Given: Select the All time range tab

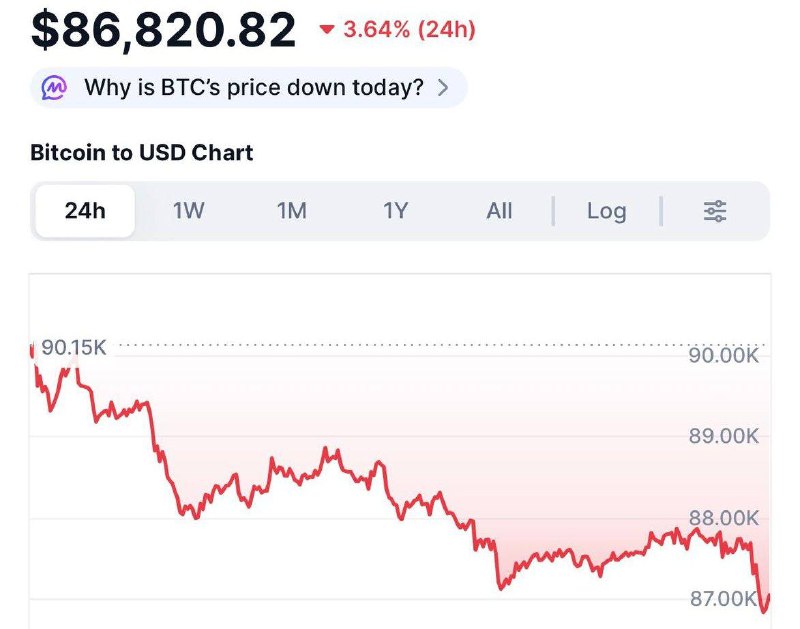Looking at the screenshot, I should 499,211.
